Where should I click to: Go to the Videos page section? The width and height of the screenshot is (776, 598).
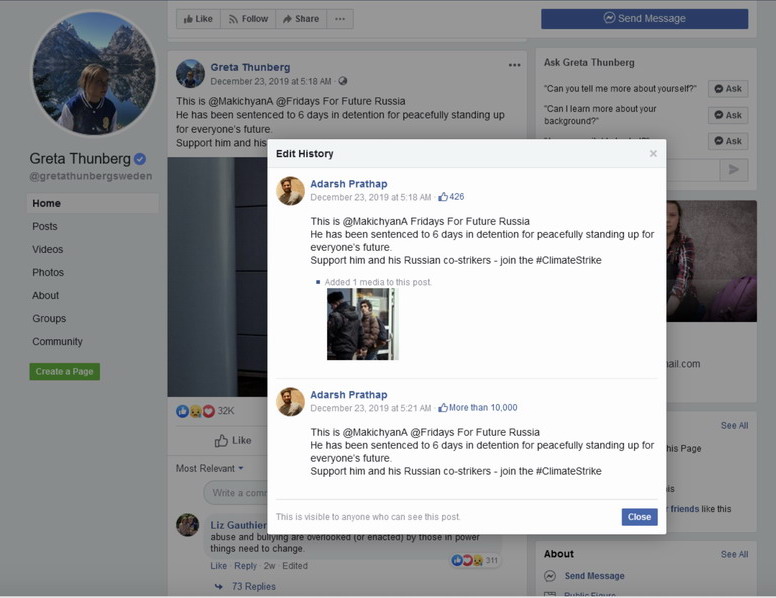47,250
